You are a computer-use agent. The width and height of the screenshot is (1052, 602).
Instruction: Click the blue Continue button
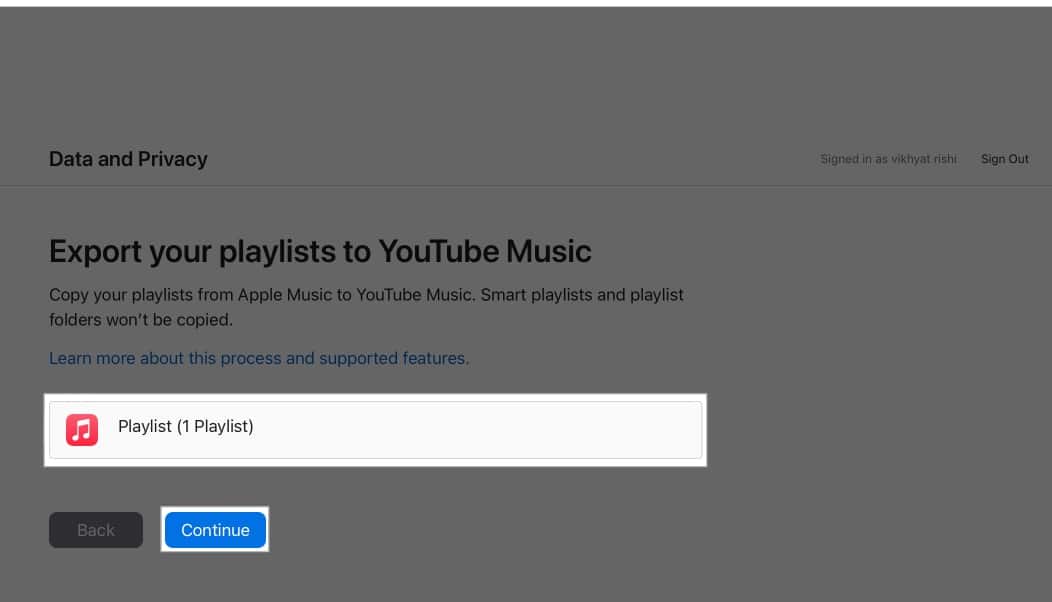(215, 530)
